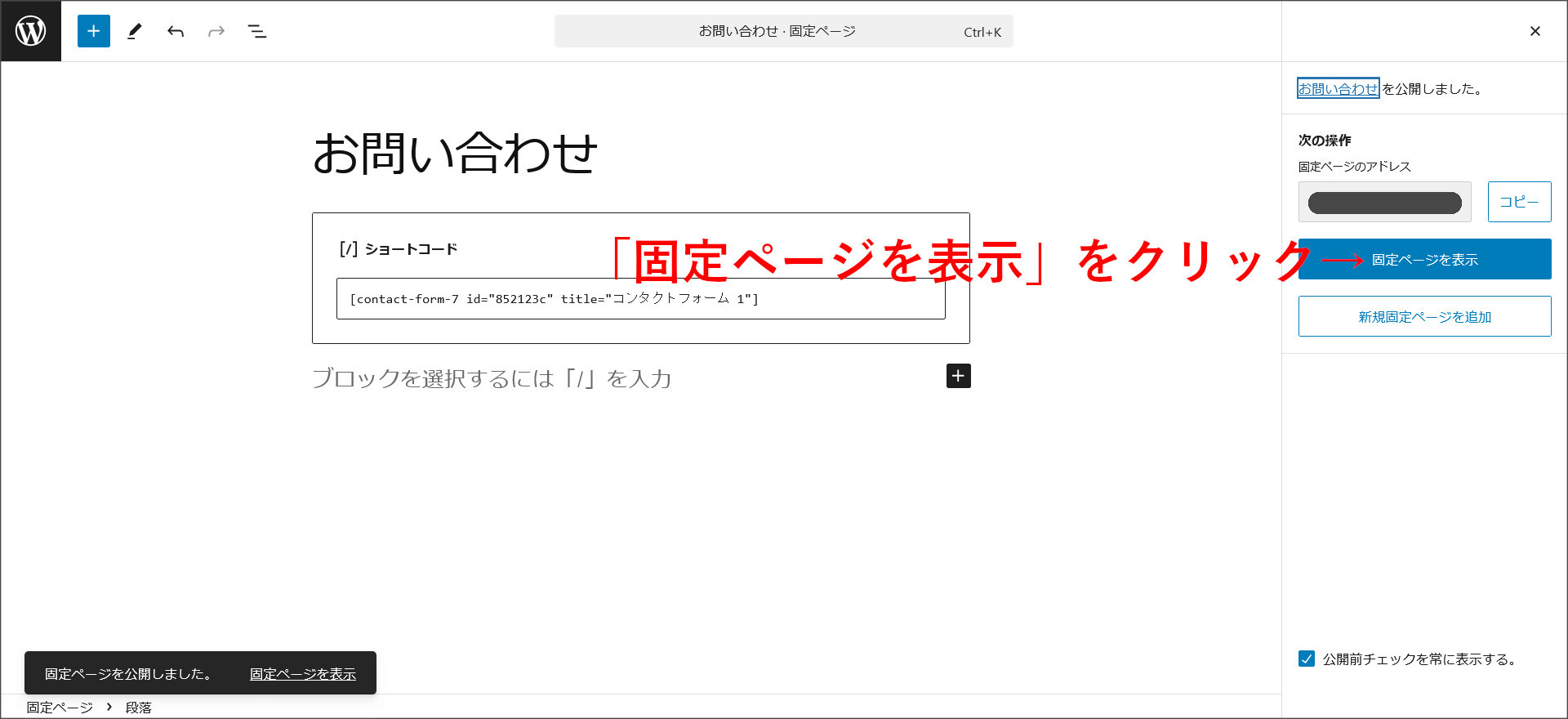1568x719 pixels.
Task: Click the page title お問い合わせ
Action: pyautogui.click(x=455, y=153)
